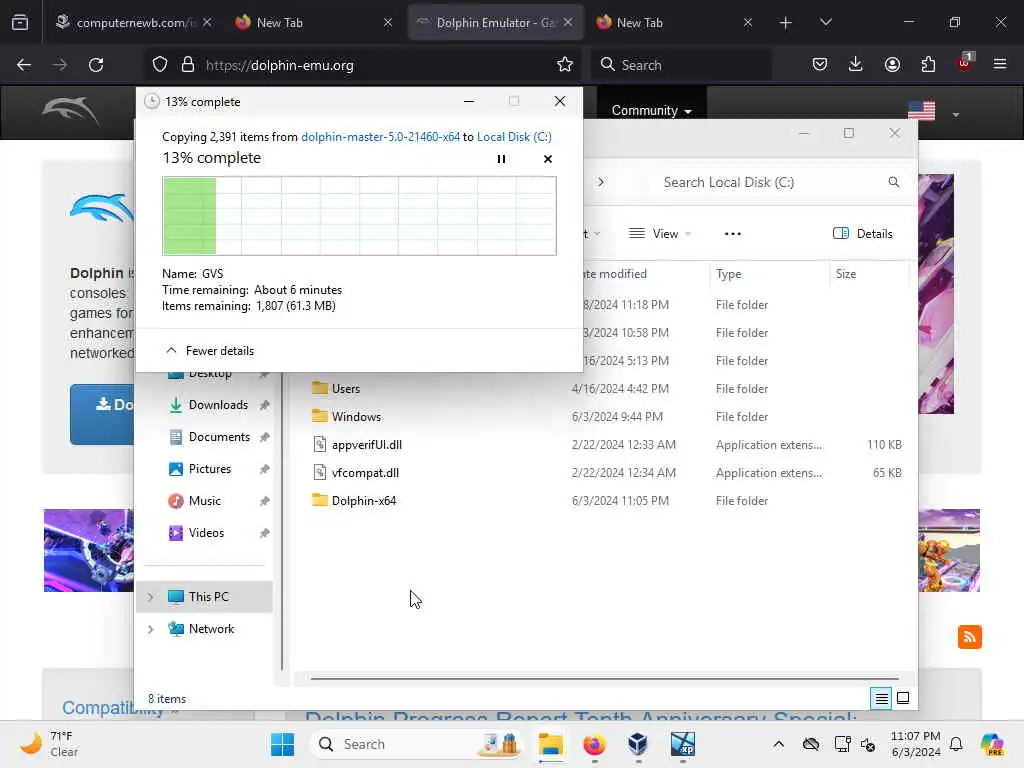1024x768 pixels.
Task: Open the Windows Start menu
Action: tap(282, 744)
